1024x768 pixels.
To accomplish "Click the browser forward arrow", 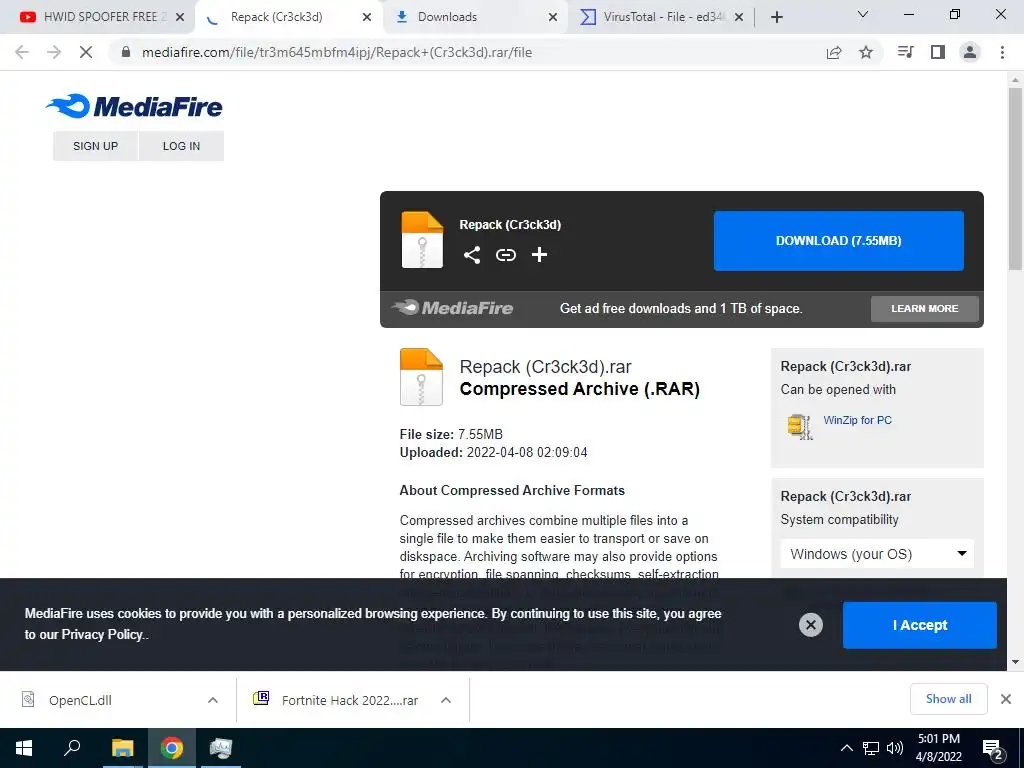I will [x=54, y=52].
